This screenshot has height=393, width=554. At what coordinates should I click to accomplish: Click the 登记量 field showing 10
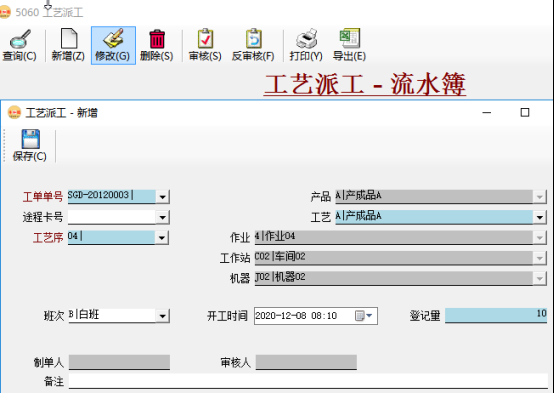click(x=496, y=315)
